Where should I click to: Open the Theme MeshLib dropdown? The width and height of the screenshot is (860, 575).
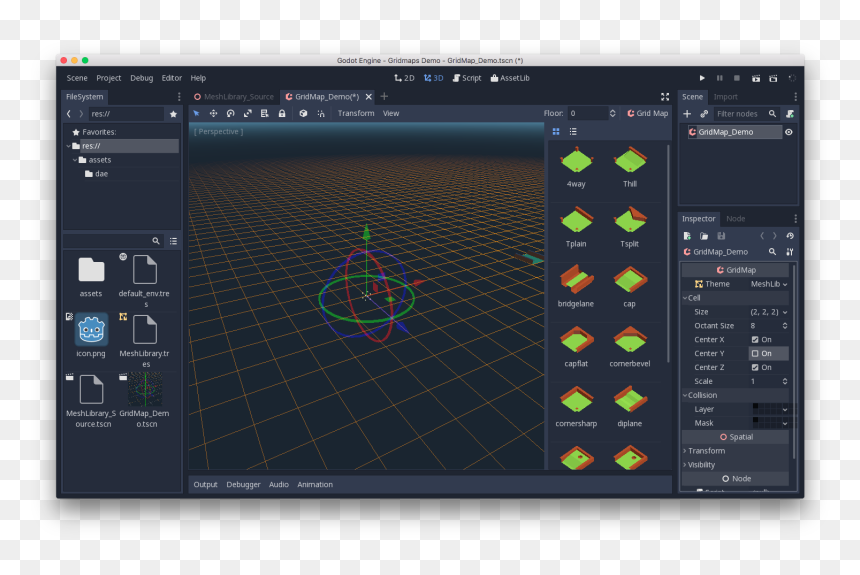[768, 284]
